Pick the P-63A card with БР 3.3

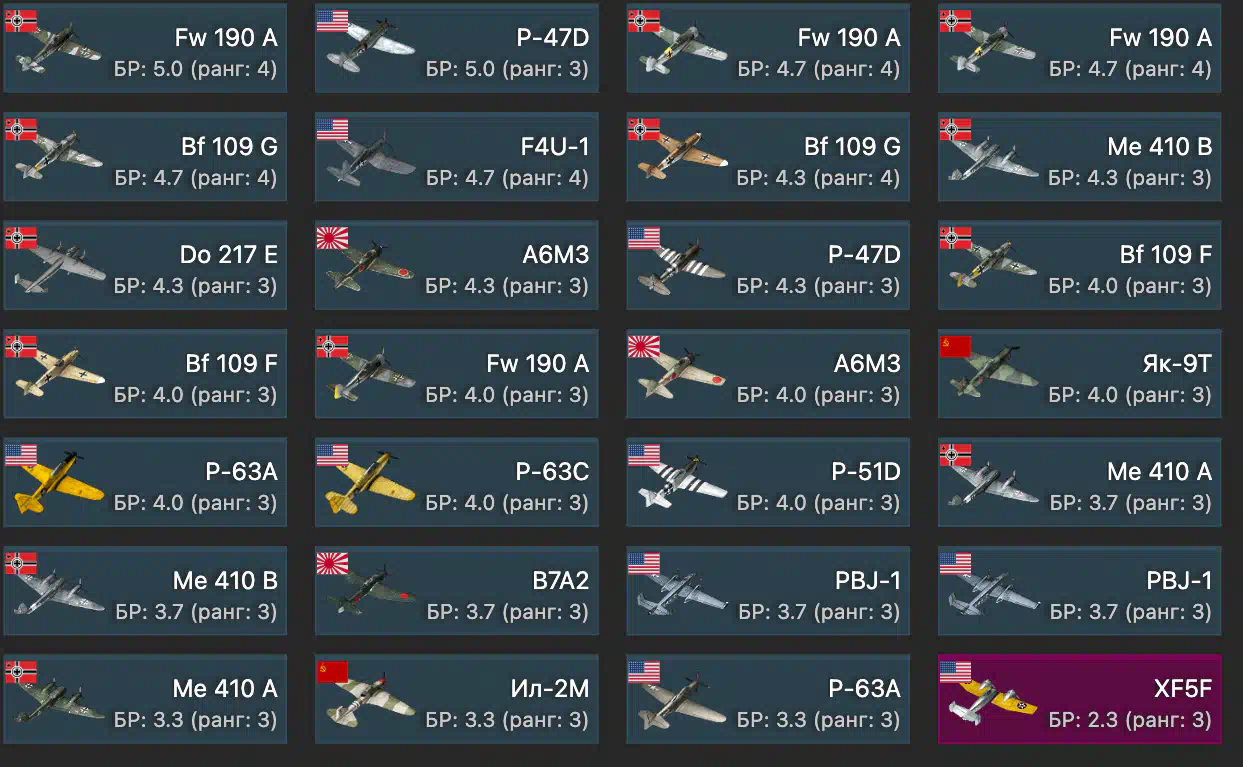tap(768, 699)
